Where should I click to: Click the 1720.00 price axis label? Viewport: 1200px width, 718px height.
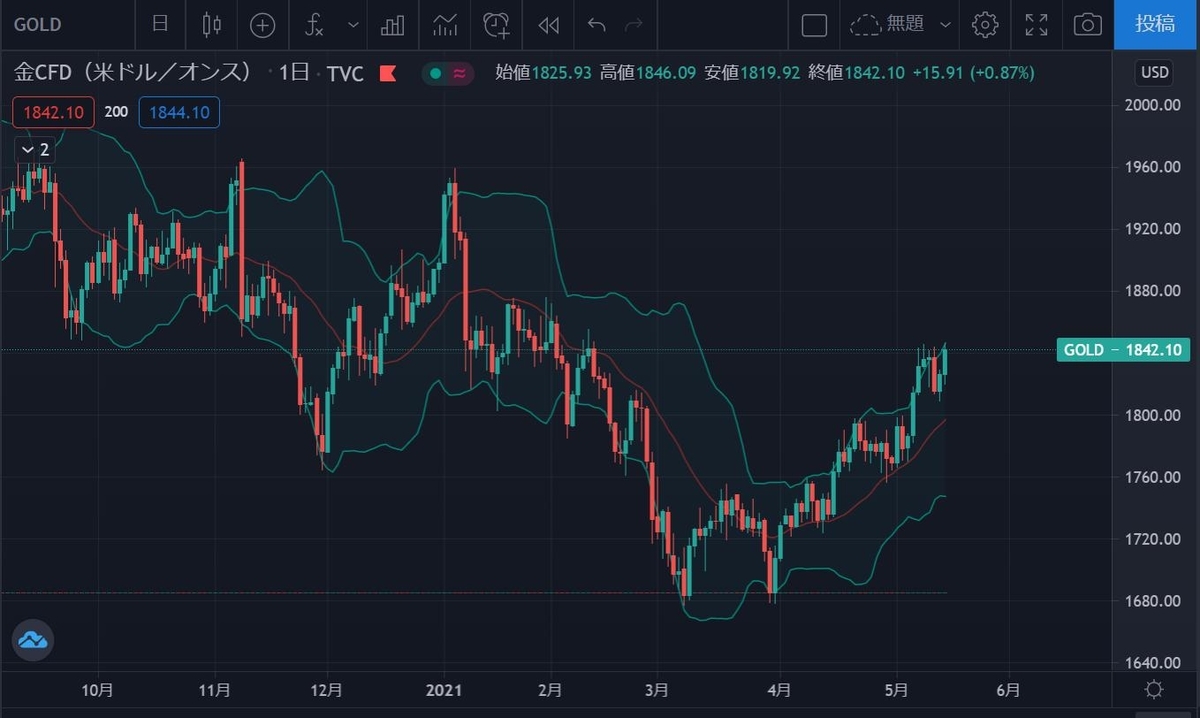click(1153, 539)
